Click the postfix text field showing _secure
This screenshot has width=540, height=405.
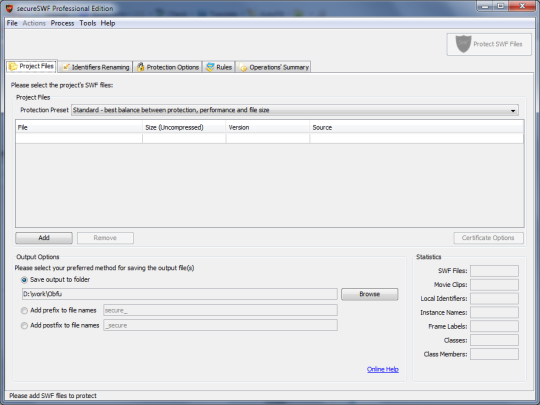tap(220, 325)
